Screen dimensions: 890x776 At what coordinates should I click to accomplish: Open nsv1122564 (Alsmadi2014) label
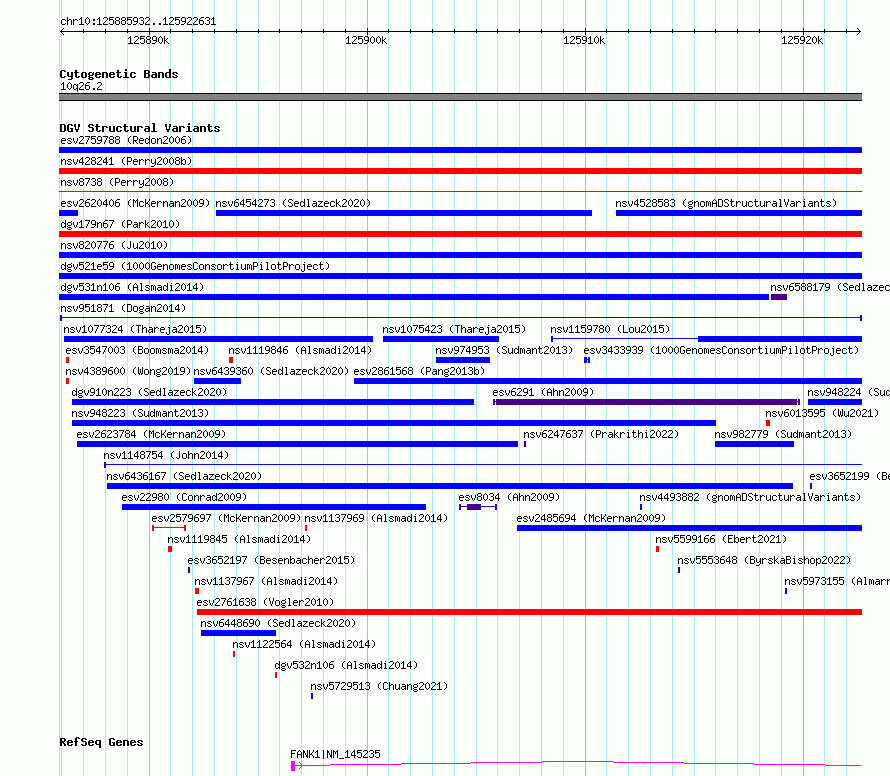(x=304, y=644)
